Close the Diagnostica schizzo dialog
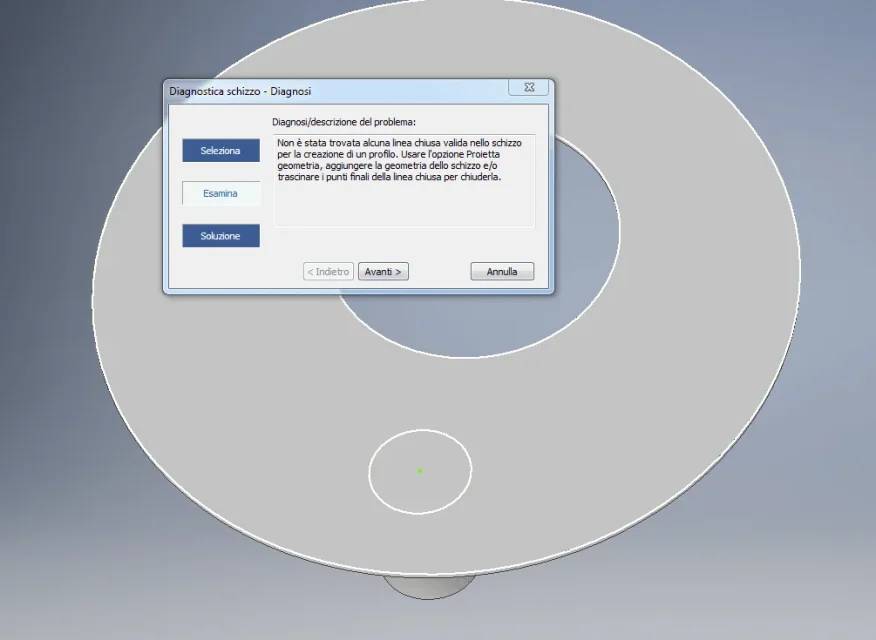 coord(529,88)
